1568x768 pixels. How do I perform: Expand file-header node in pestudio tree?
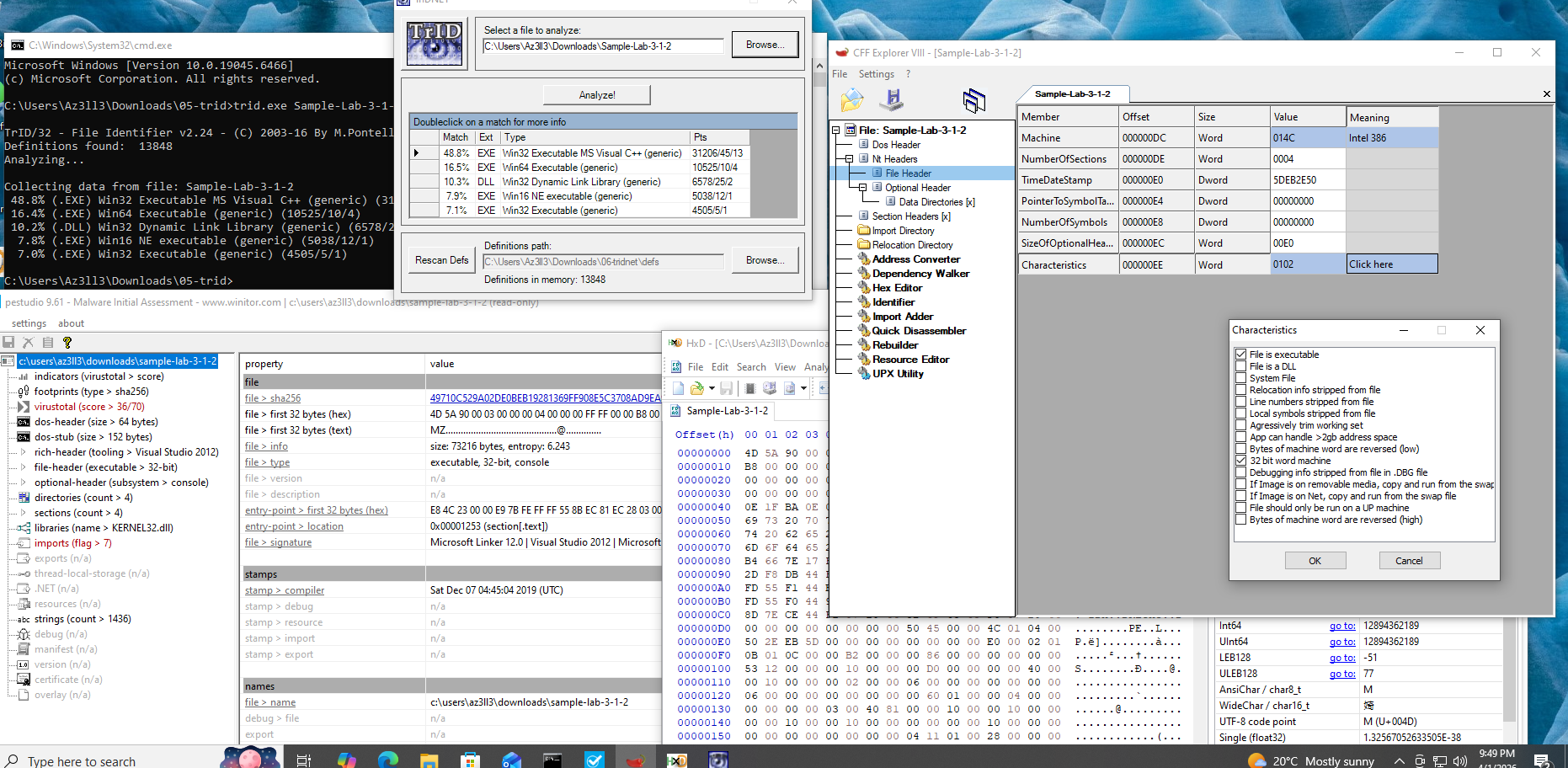pos(24,467)
